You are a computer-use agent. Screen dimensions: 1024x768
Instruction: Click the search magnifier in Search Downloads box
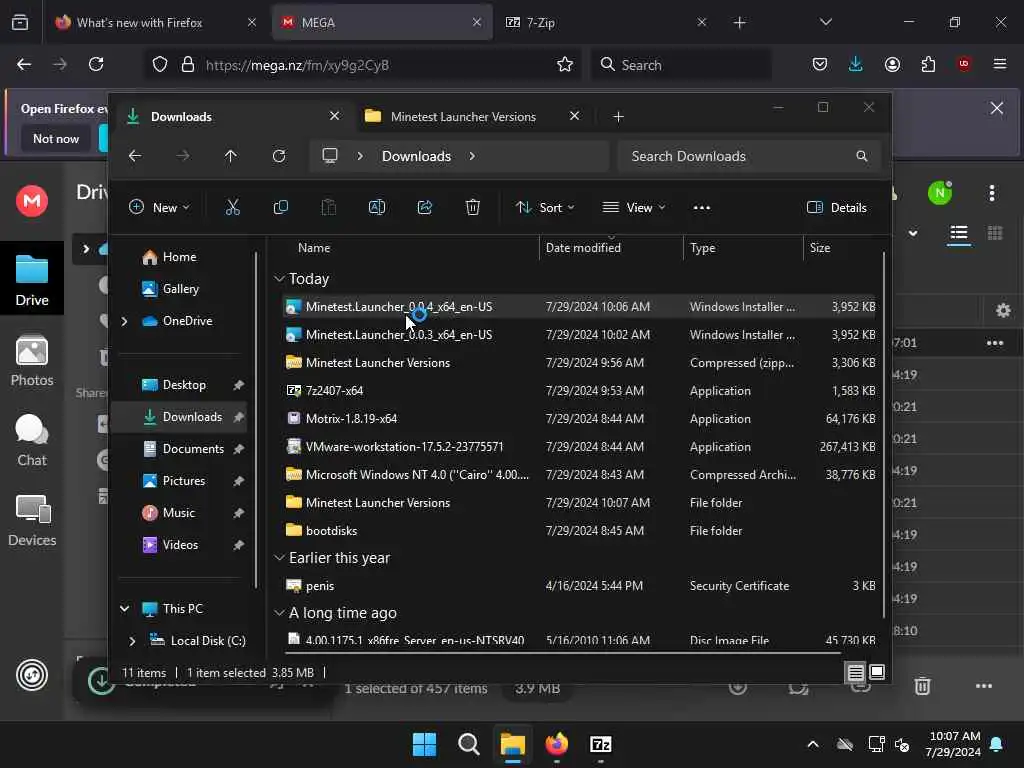point(862,156)
